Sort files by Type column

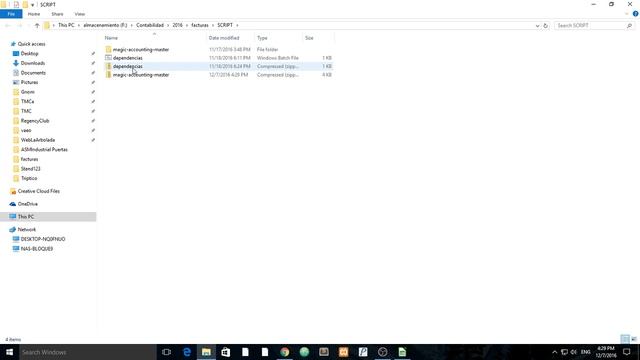[279, 38]
